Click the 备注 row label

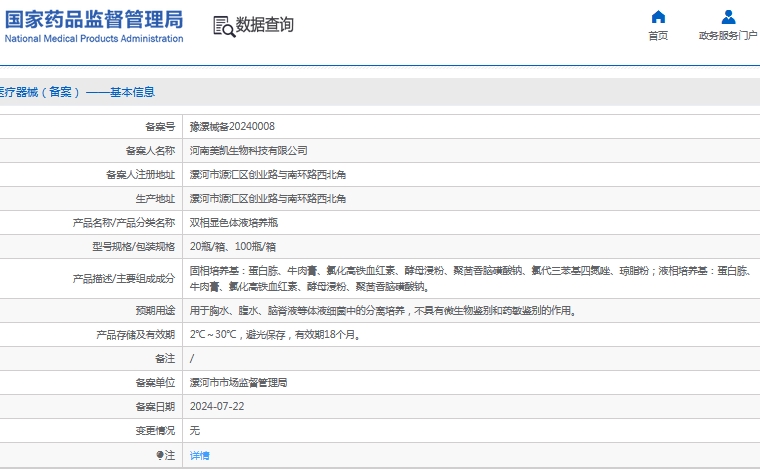pyautogui.click(x=165, y=359)
